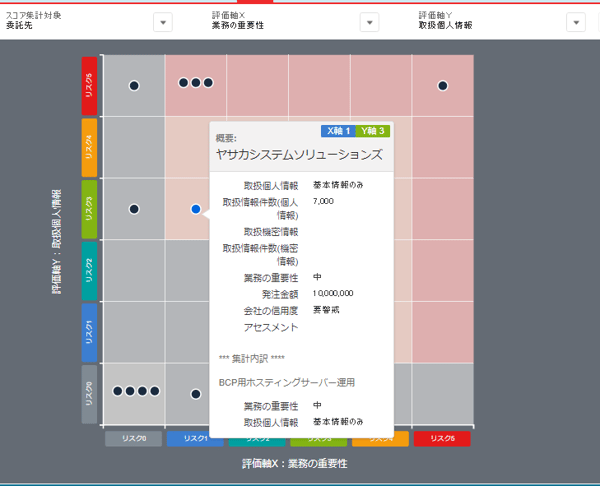Expand the 評価軸X dropdown arrow
Image resolution: width=600 pixels, height=486 pixels.
pos(369,23)
